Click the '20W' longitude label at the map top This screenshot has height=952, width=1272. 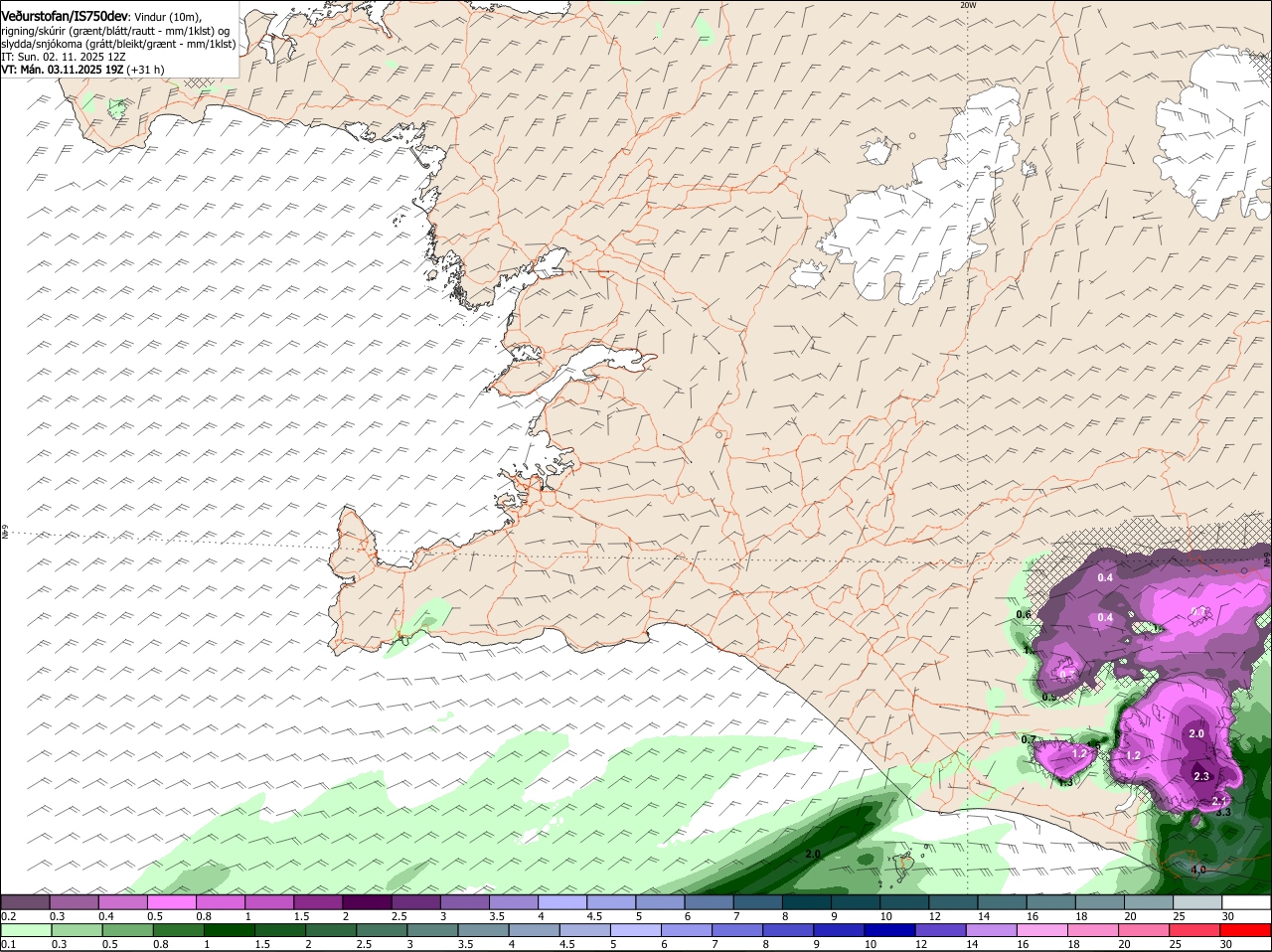(x=968, y=6)
